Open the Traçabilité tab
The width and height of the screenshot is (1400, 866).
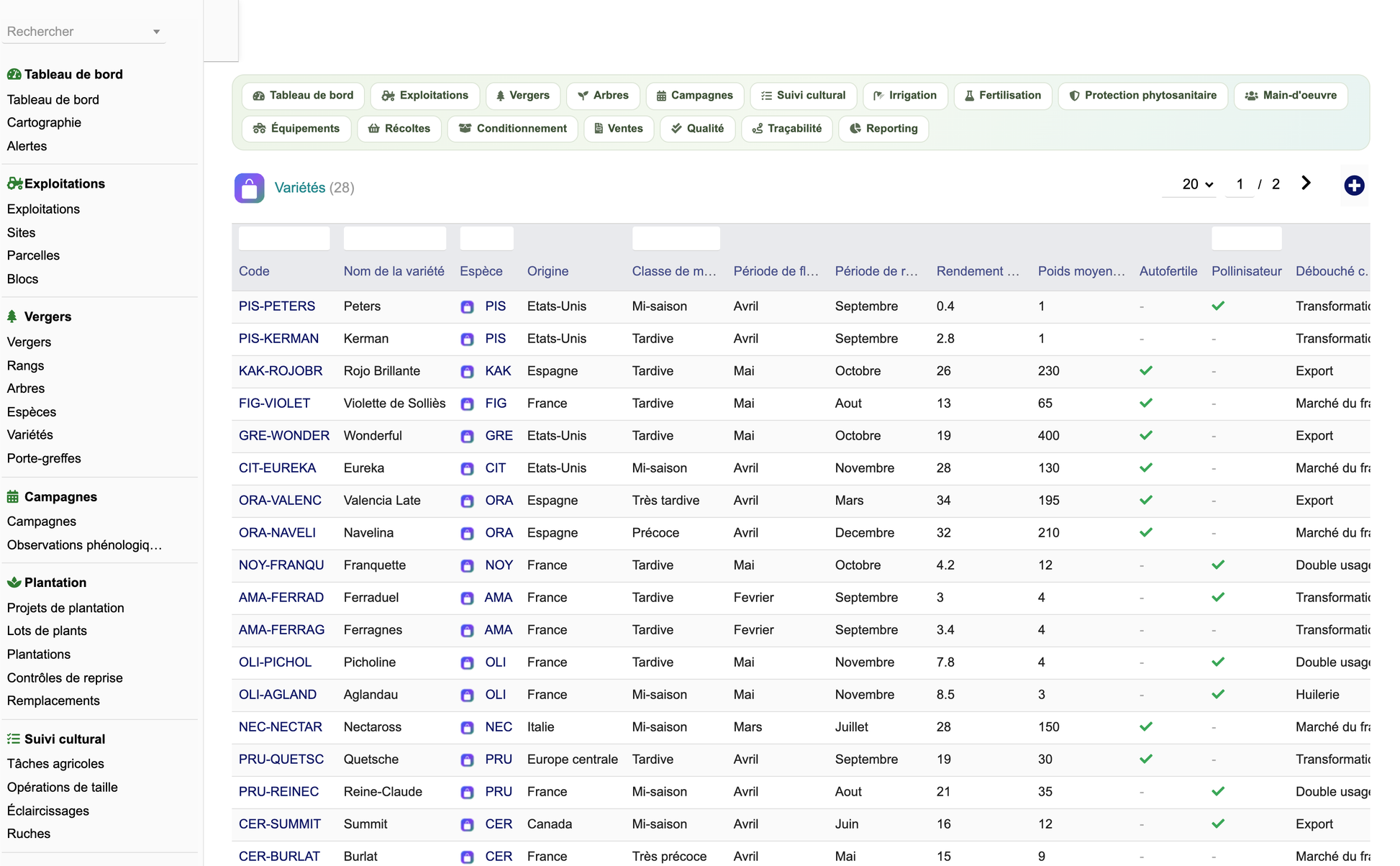pos(787,129)
